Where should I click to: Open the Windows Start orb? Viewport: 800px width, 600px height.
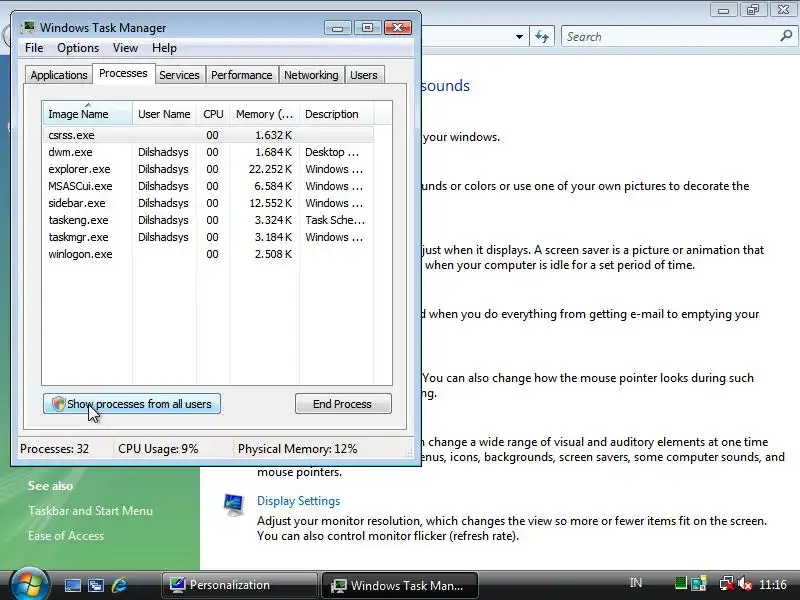point(30,584)
